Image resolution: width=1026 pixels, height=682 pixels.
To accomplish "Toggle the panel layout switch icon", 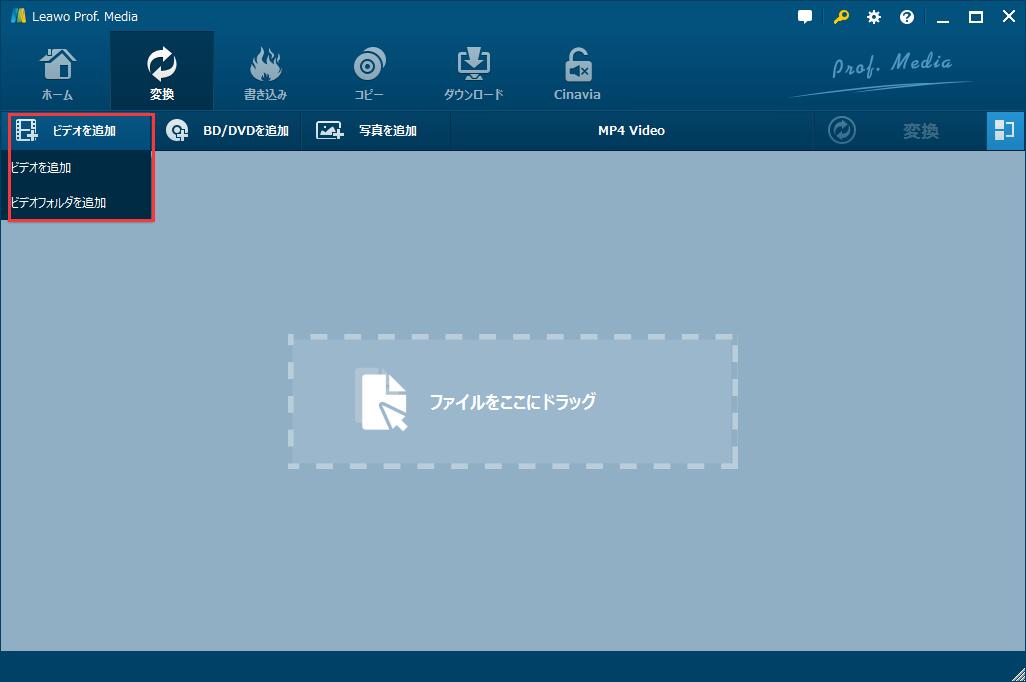I will pos(1005,130).
